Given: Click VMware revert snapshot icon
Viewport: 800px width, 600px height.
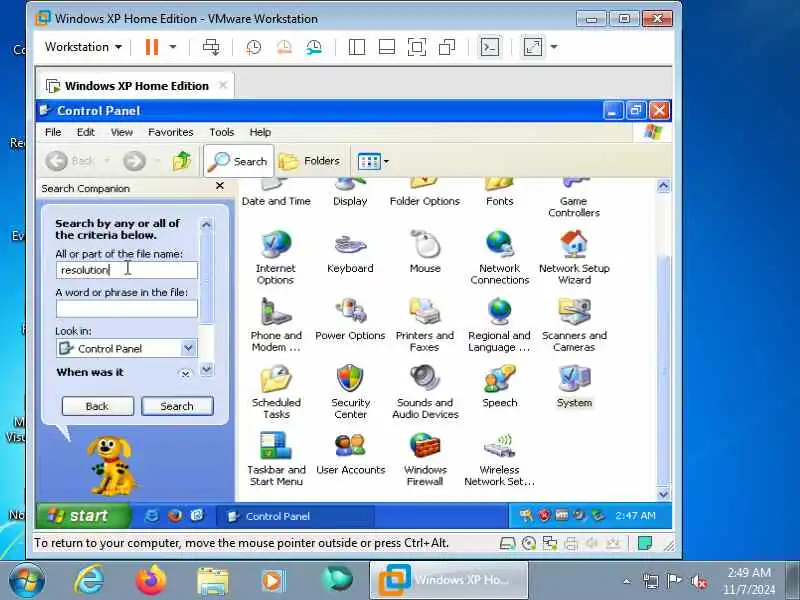Looking at the screenshot, I should [x=284, y=47].
